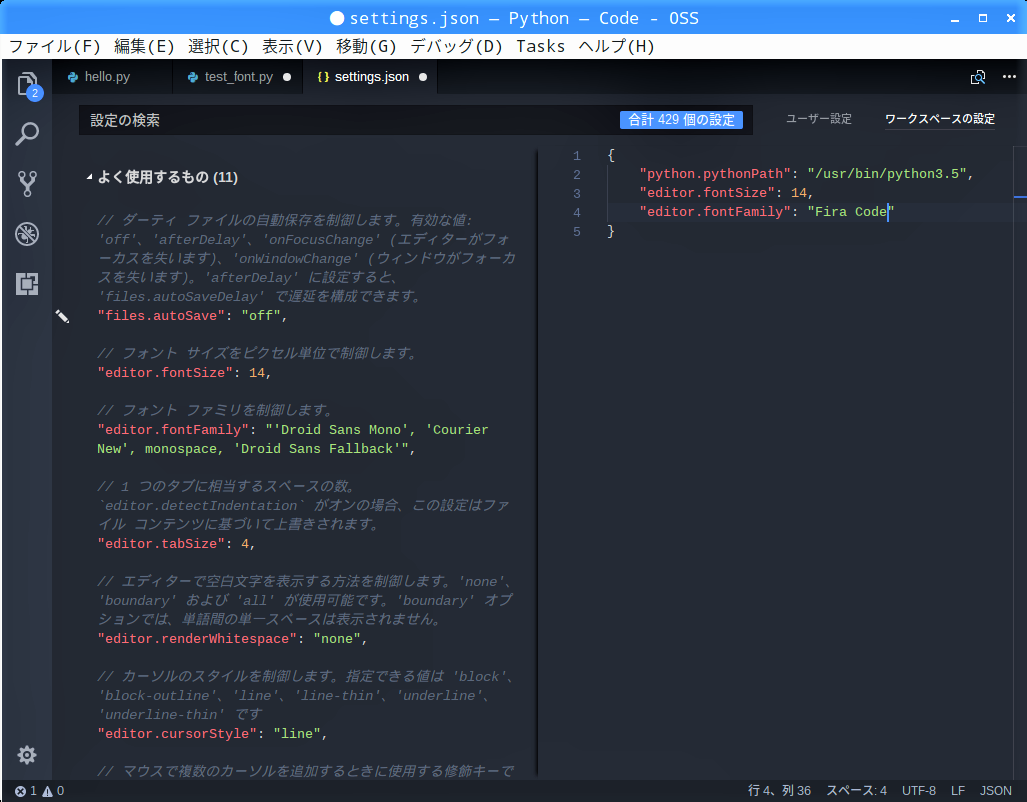This screenshot has height=802, width=1027.
Task: Switch to the test_font.py tab
Action: point(238,77)
